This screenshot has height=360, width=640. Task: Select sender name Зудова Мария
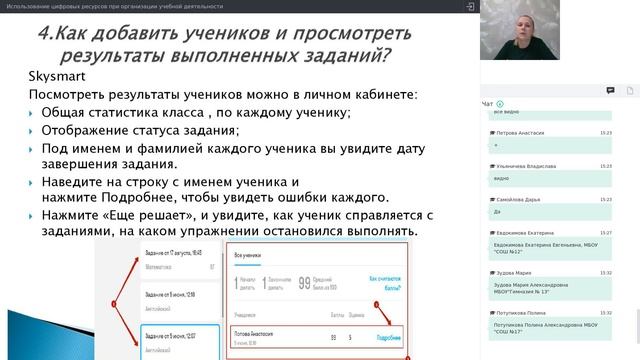pos(514,273)
